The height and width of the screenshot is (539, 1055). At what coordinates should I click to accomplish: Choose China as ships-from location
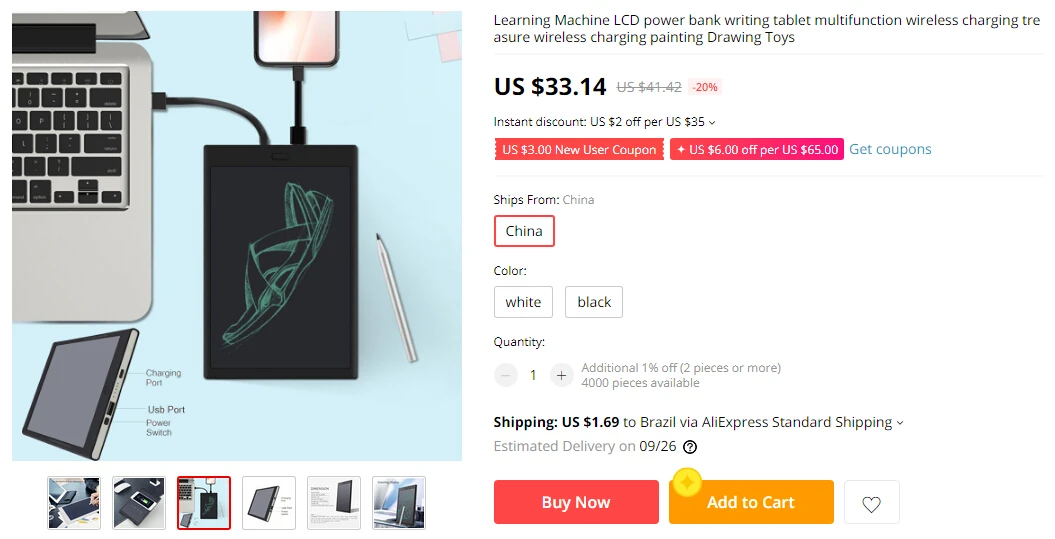(x=524, y=231)
